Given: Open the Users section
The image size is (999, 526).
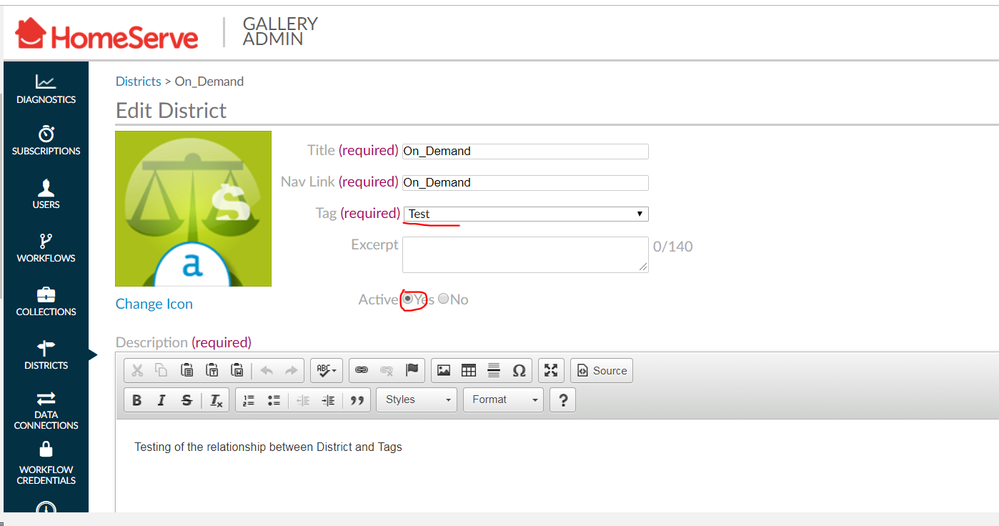Looking at the screenshot, I should pos(46,194).
